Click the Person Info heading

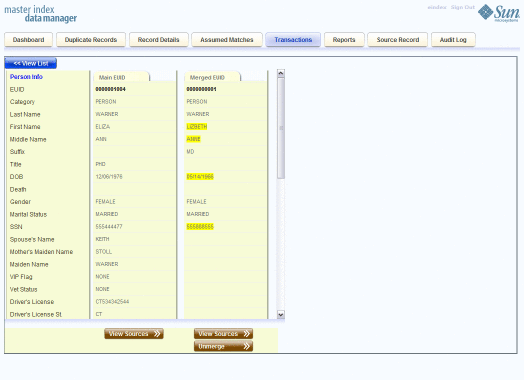[26, 77]
